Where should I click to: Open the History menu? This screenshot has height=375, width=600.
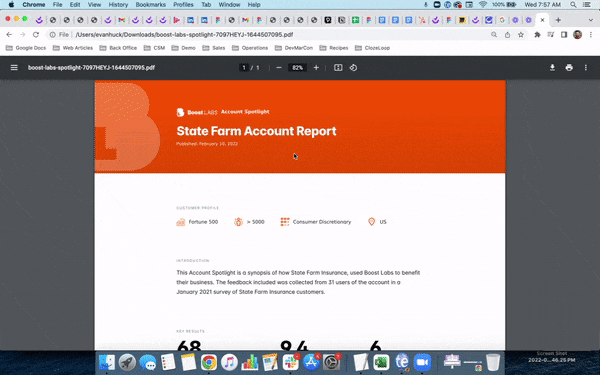pyautogui.click(x=118, y=5)
